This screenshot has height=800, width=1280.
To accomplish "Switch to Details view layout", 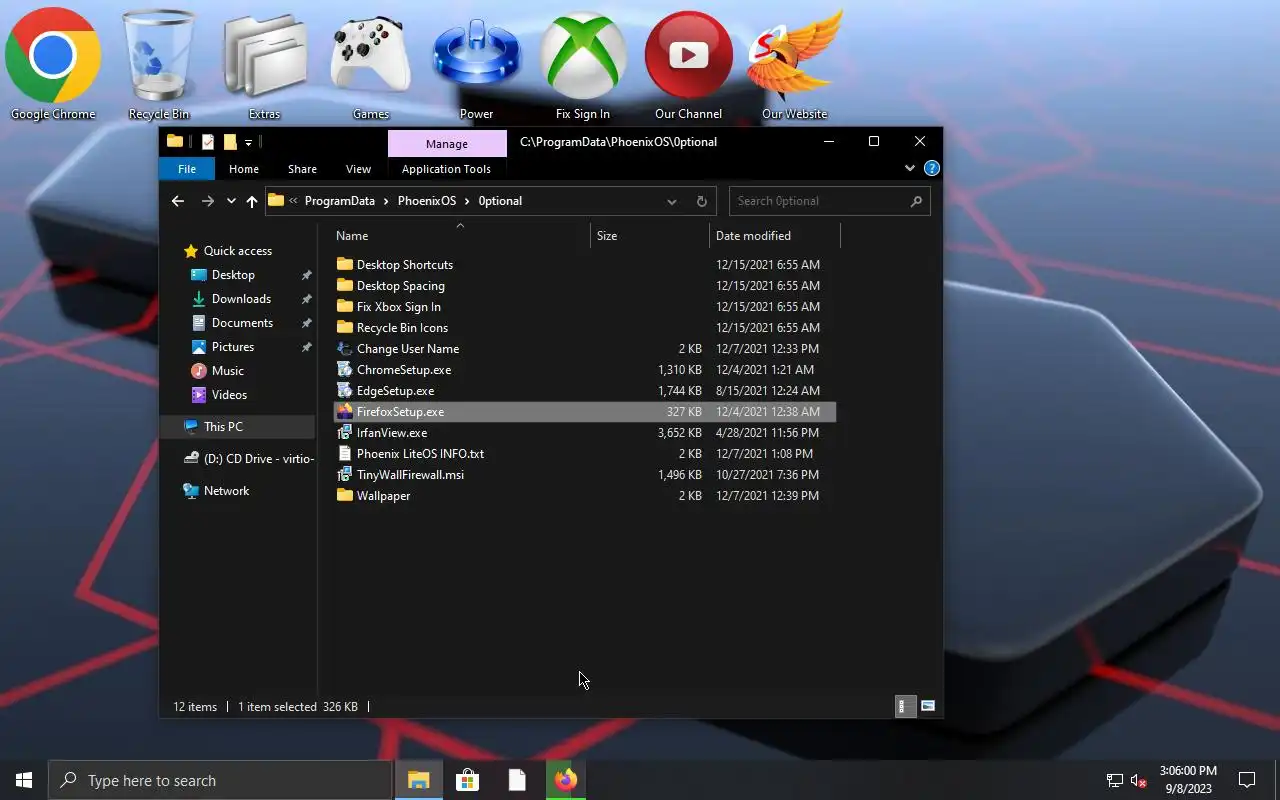I will [904, 706].
